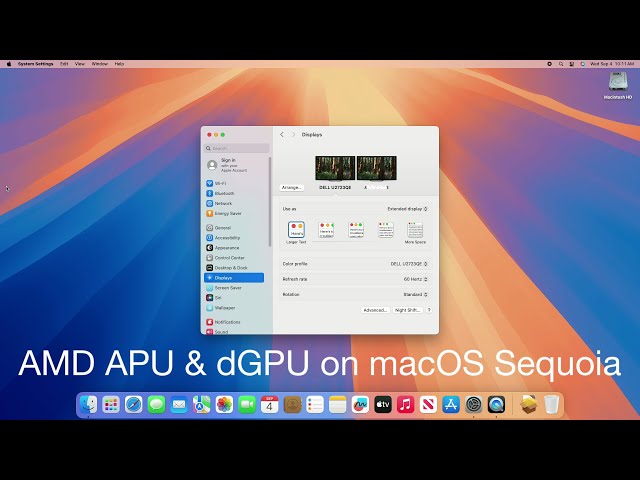The height and width of the screenshot is (480, 640).
Task: Launch Music from the Dock
Action: coord(405,404)
